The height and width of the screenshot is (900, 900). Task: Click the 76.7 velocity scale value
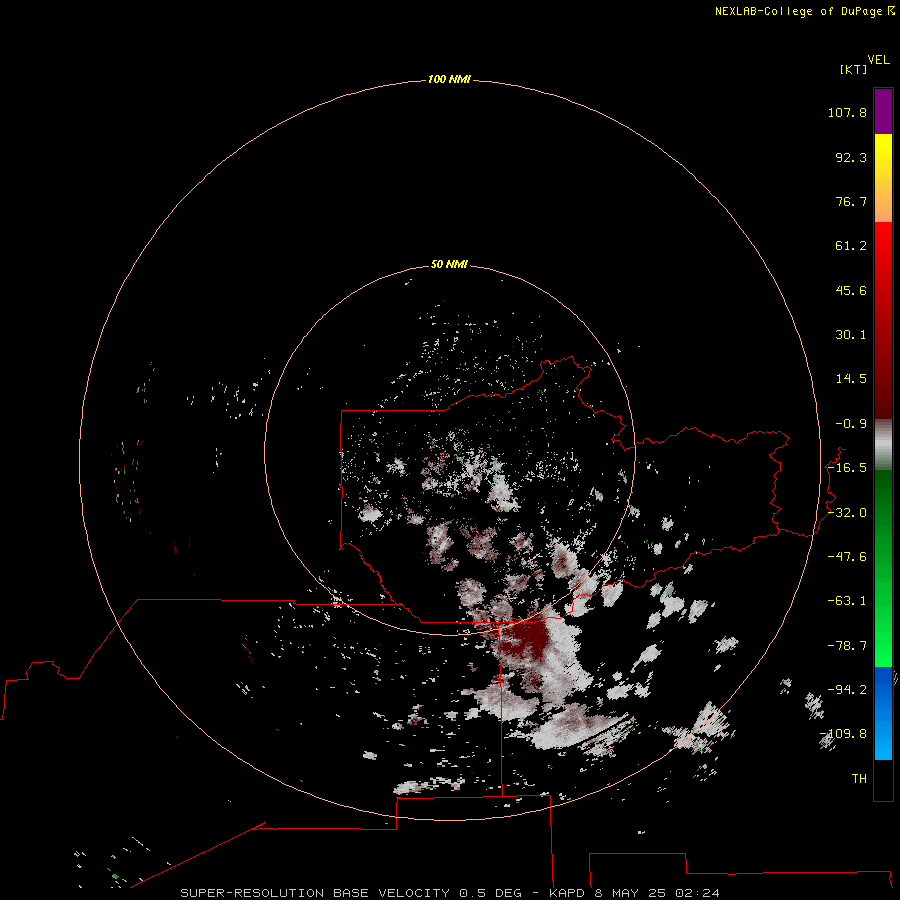tap(851, 201)
